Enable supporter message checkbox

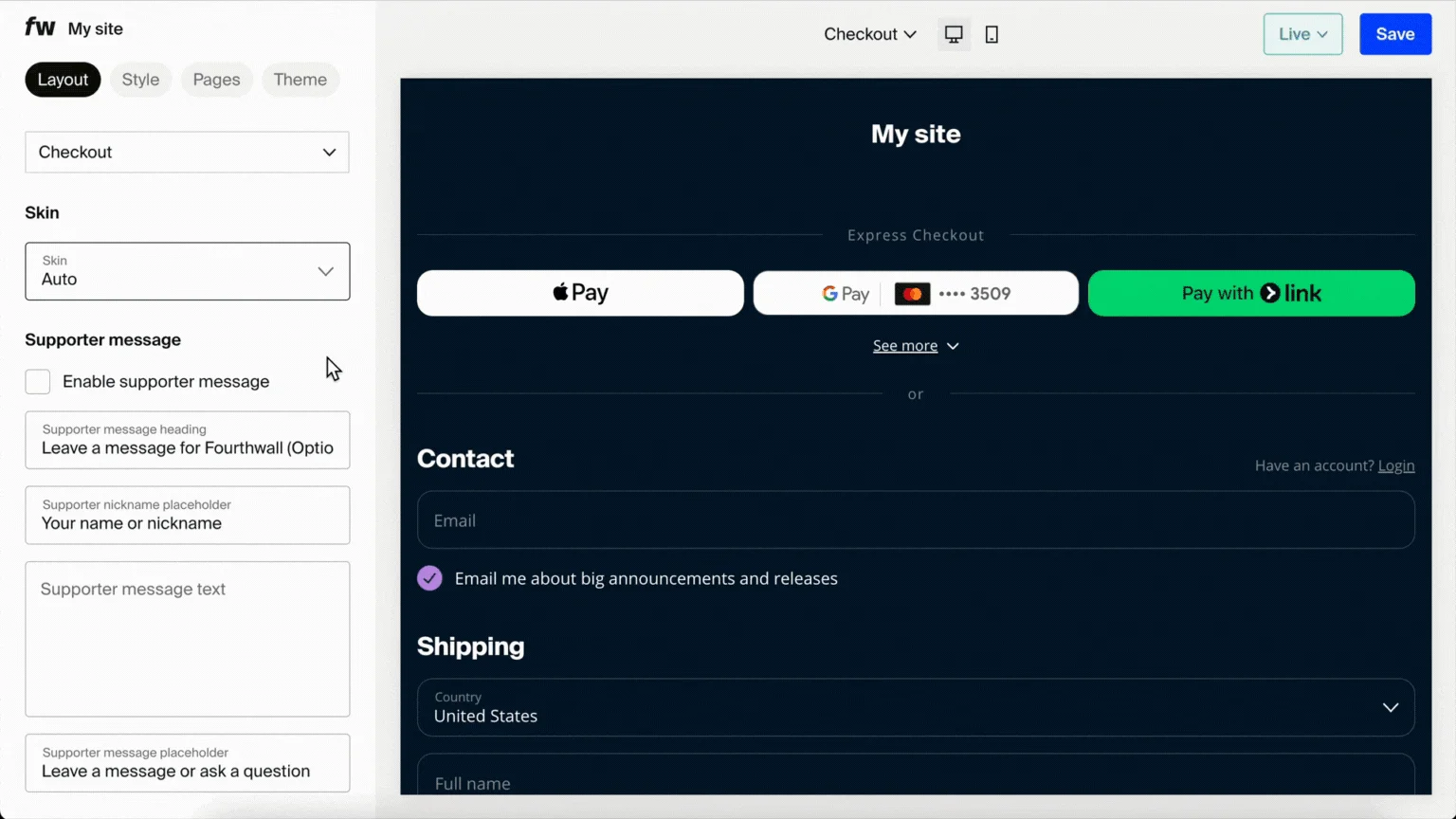point(38,382)
